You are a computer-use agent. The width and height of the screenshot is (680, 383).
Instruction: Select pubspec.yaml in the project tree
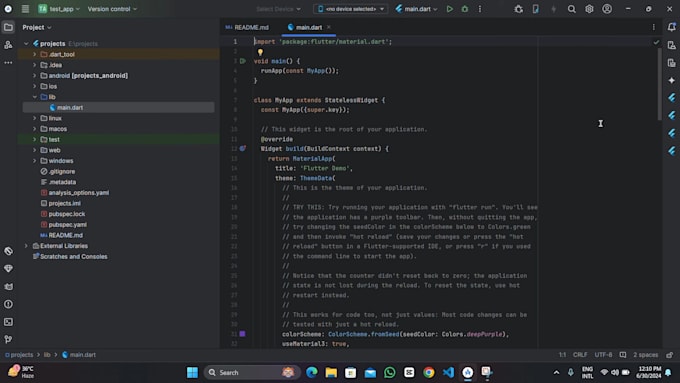(x=67, y=225)
